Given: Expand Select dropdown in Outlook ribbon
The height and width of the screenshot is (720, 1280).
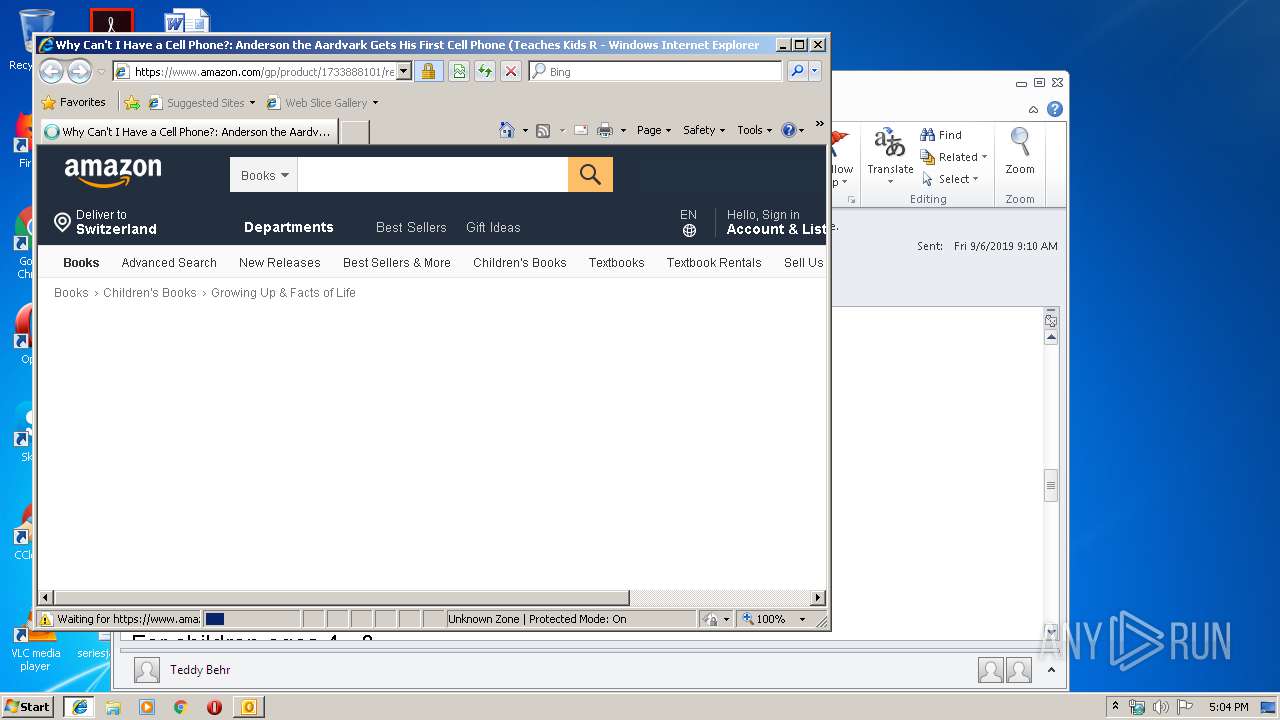Looking at the screenshot, I should pos(975,179).
